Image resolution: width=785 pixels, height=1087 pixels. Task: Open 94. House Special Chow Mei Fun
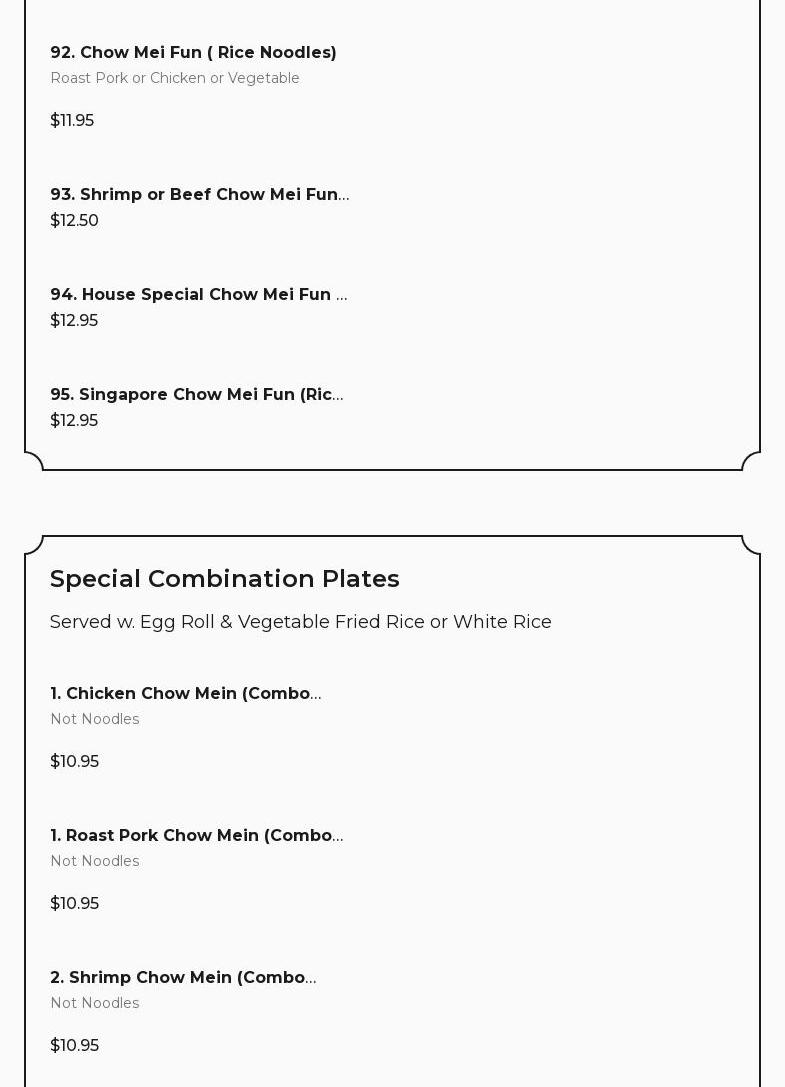(198, 294)
